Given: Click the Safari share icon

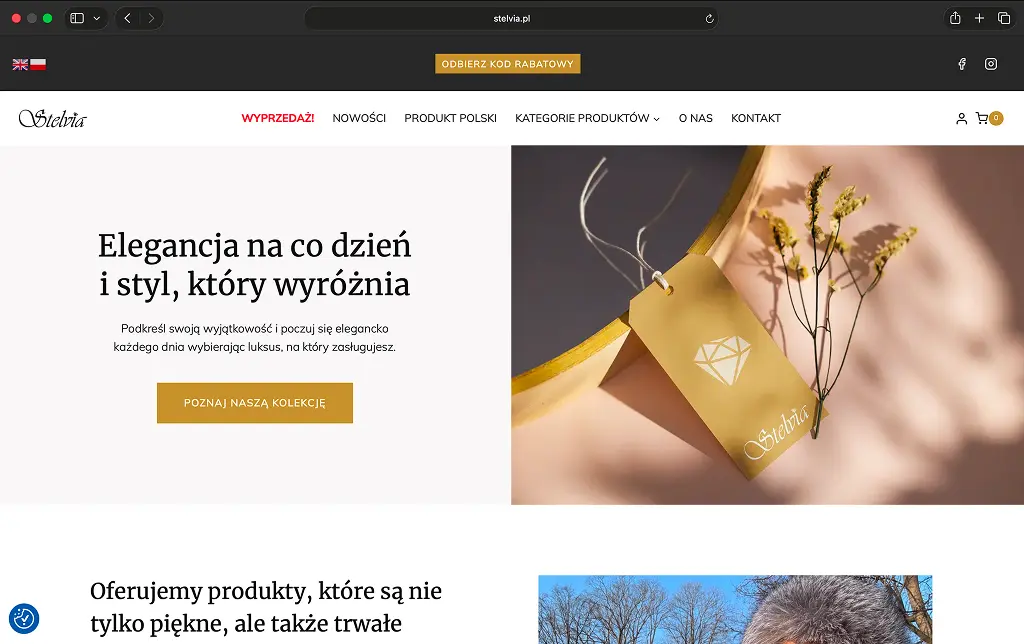Looking at the screenshot, I should (x=955, y=18).
